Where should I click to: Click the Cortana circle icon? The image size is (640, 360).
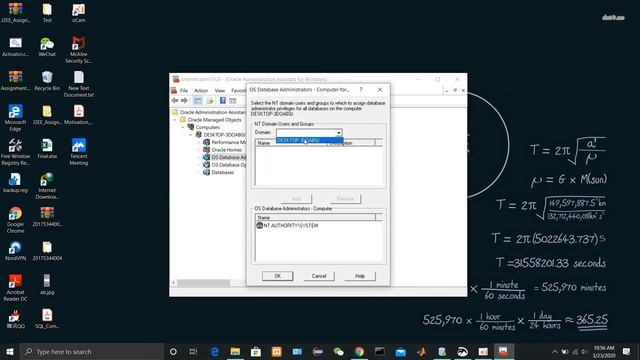[173, 351]
